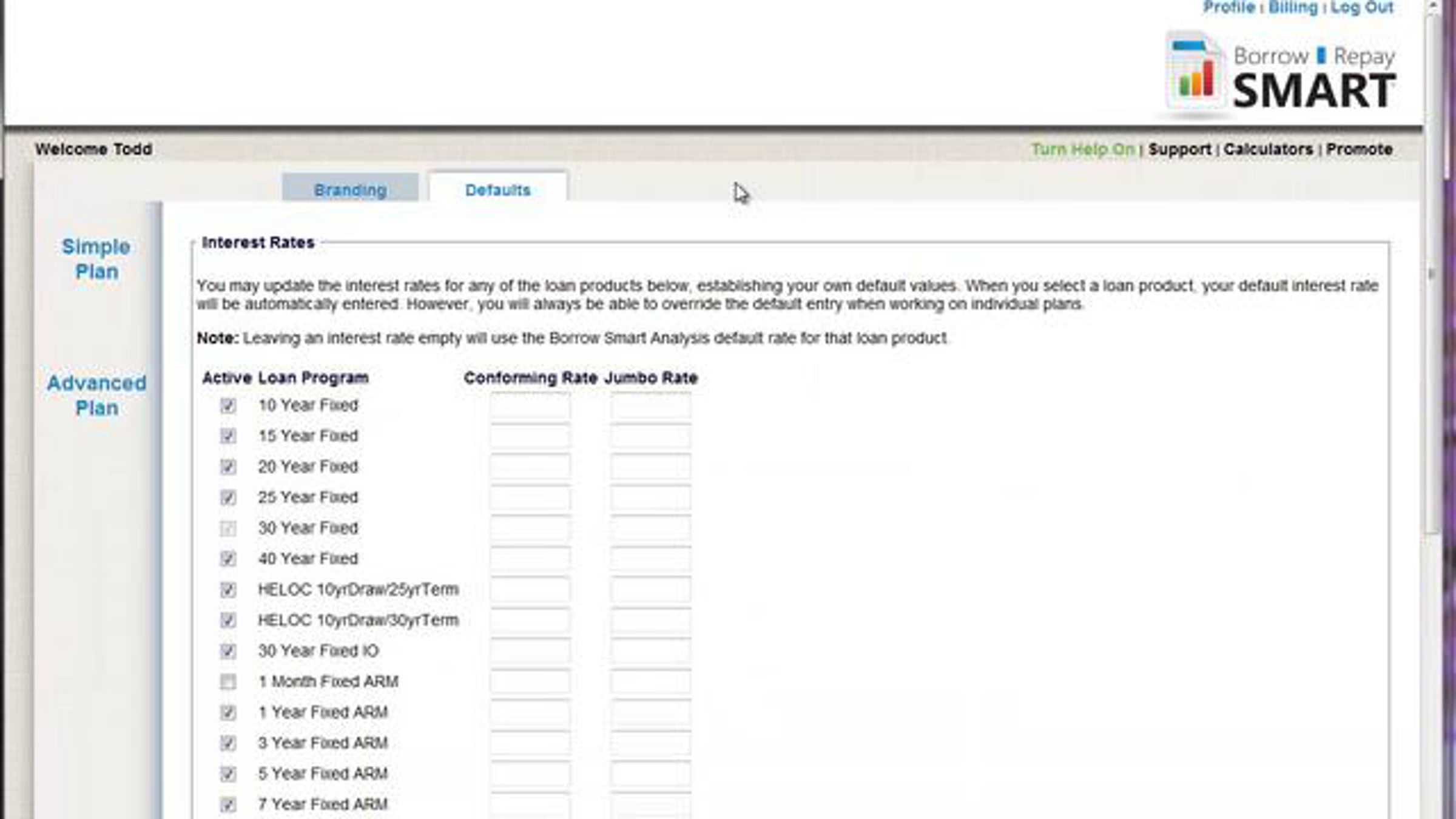Image resolution: width=1456 pixels, height=819 pixels.
Task: Click the Turn Help On link
Action: pyautogui.click(x=1083, y=149)
